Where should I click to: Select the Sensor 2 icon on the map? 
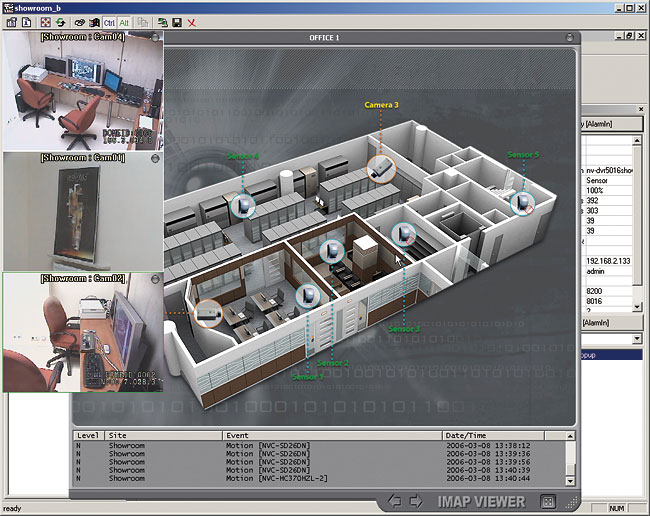(x=332, y=252)
